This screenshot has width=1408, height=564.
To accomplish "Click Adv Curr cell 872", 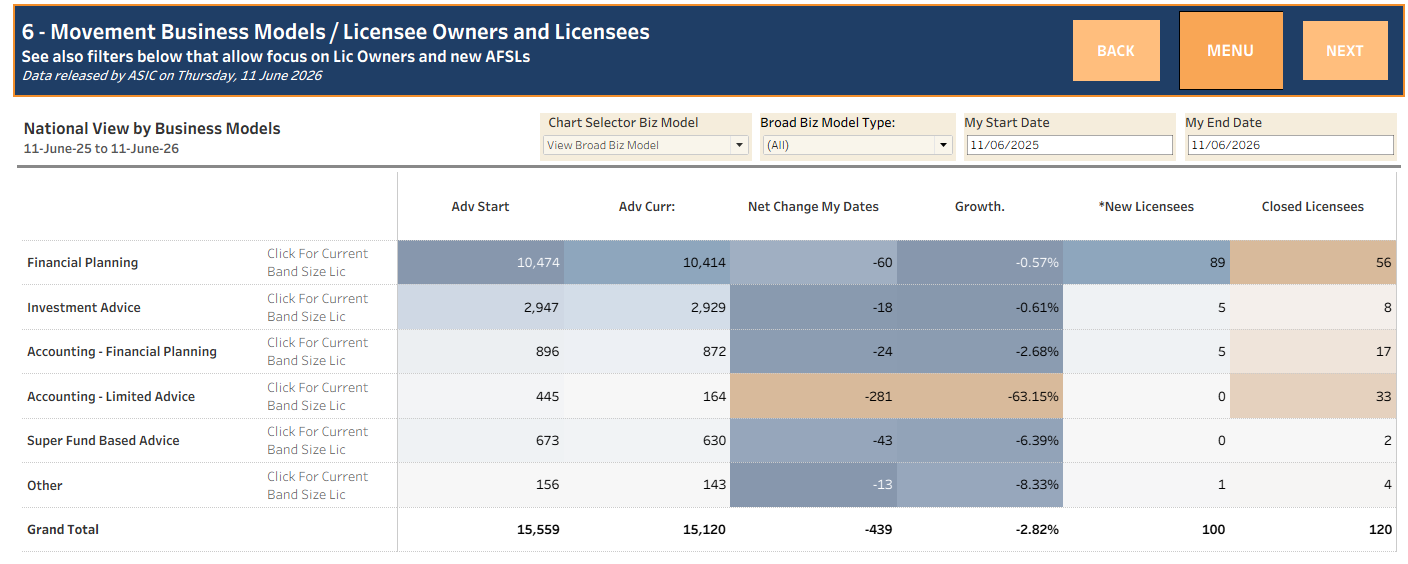I will pos(647,351).
